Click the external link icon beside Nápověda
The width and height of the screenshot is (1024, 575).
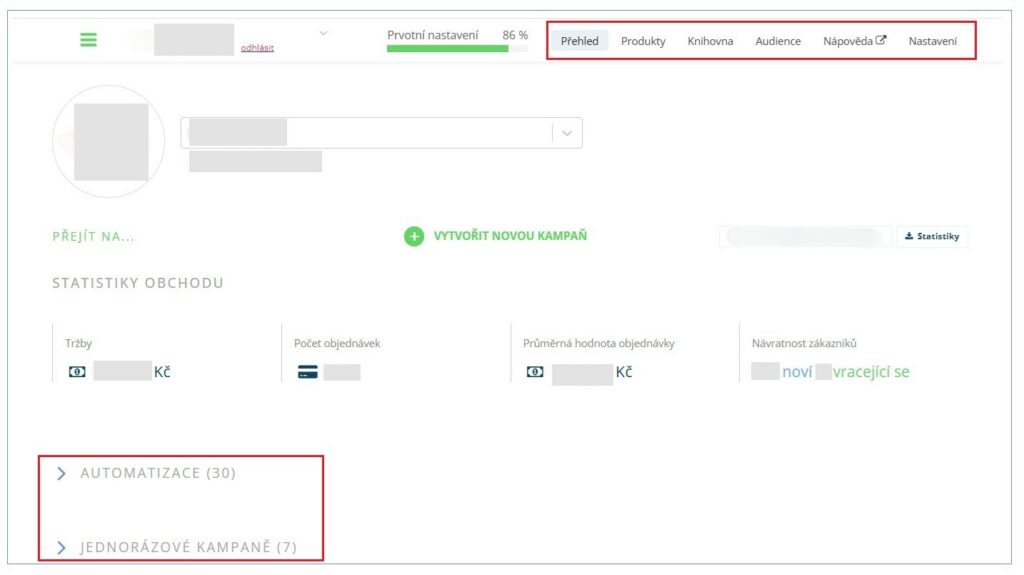point(881,41)
